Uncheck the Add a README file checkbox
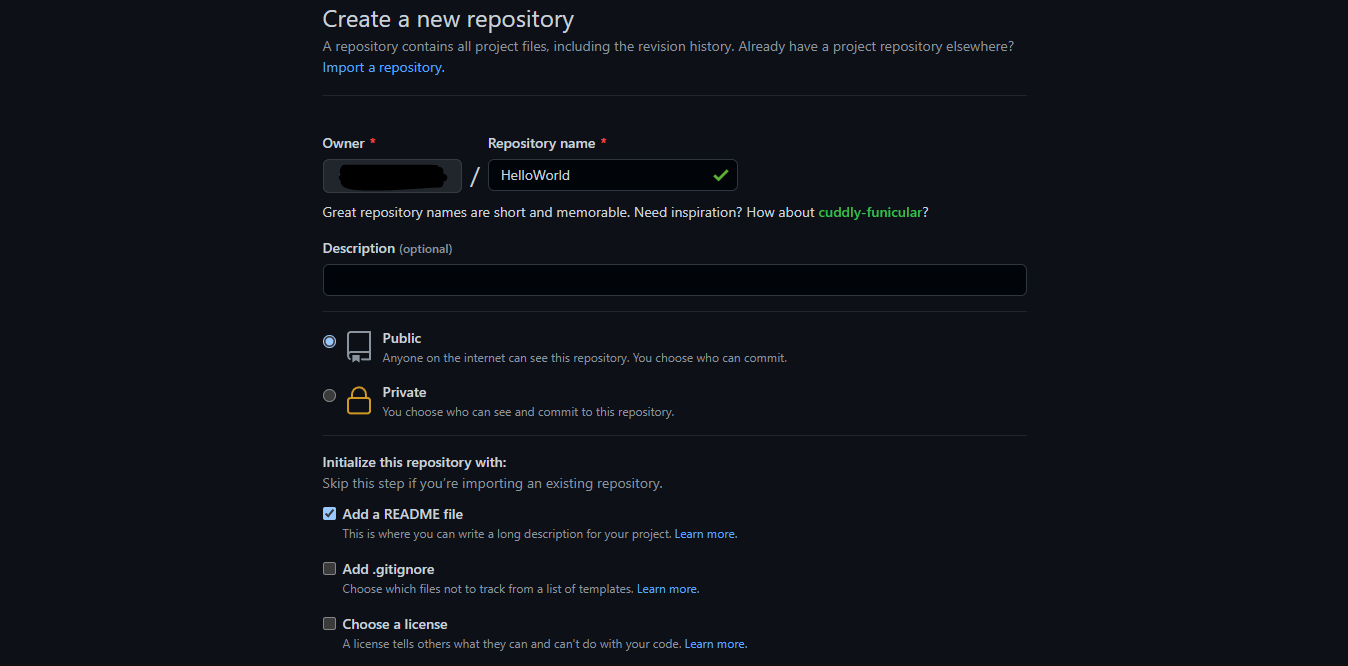The width and height of the screenshot is (1348, 666). pyautogui.click(x=329, y=514)
